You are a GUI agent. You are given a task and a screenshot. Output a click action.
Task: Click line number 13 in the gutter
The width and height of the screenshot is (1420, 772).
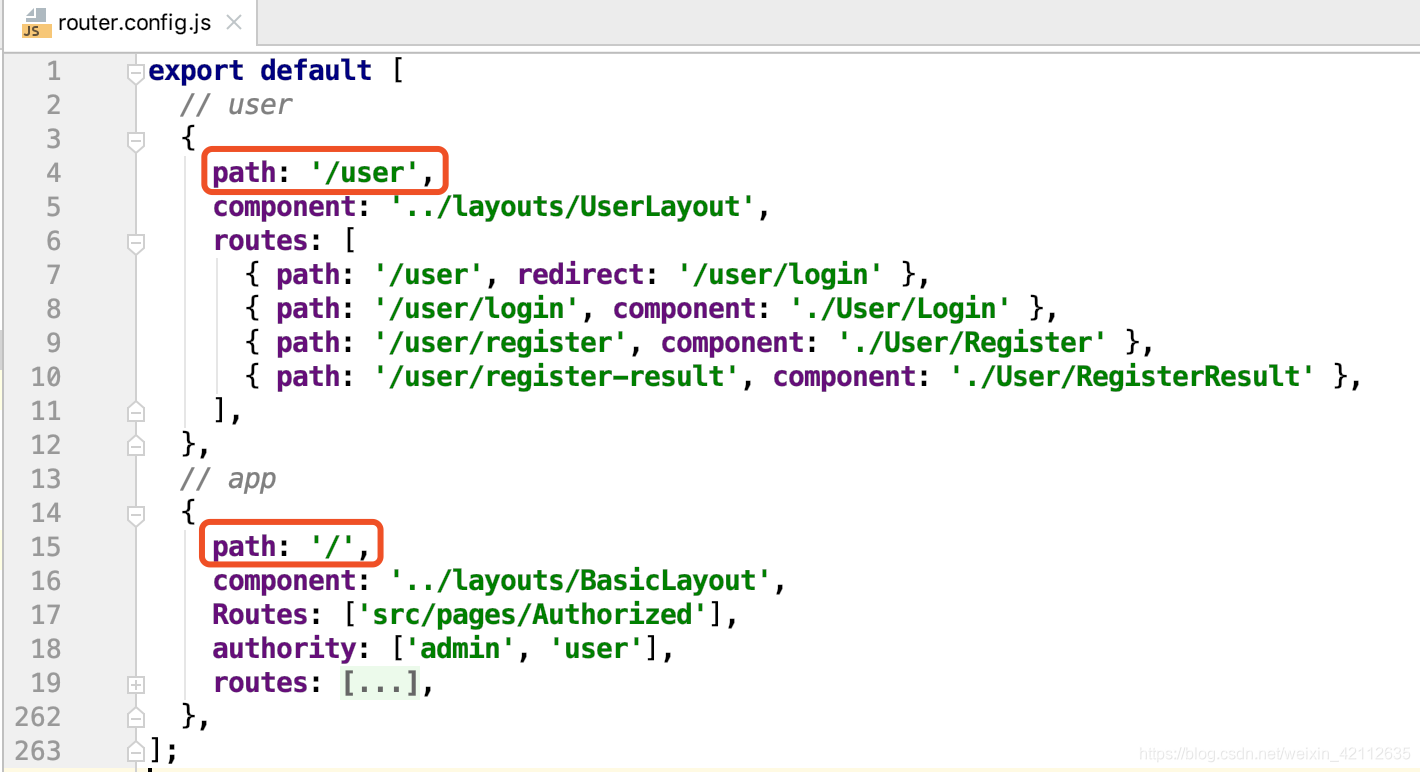tap(45, 479)
